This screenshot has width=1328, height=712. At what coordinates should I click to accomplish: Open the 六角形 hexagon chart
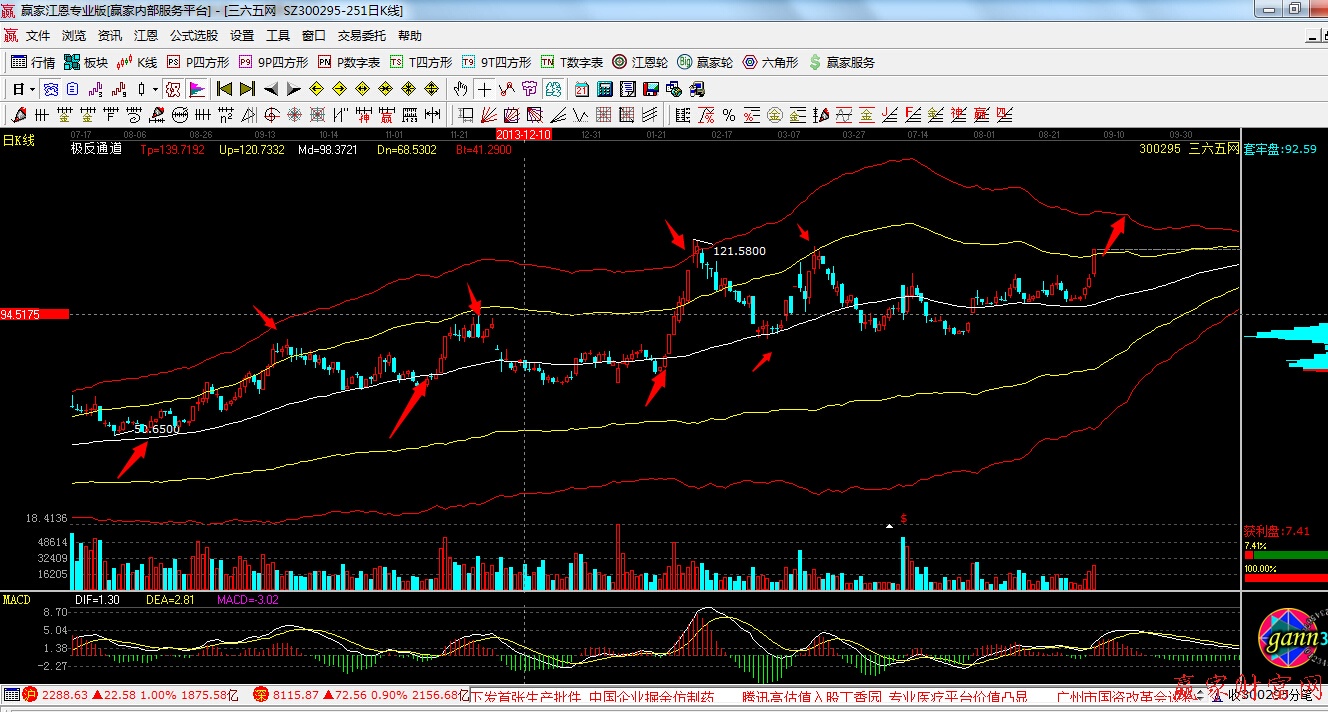[770, 62]
